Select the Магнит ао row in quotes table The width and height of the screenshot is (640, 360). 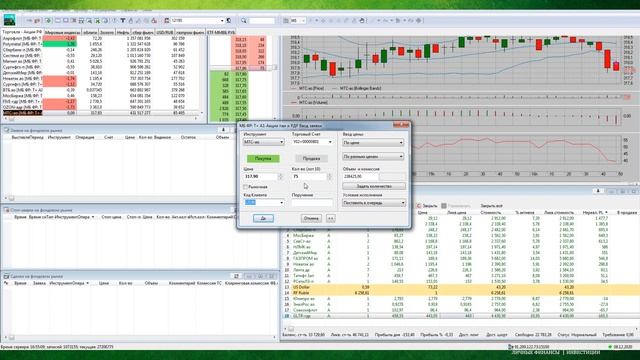point(100,61)
